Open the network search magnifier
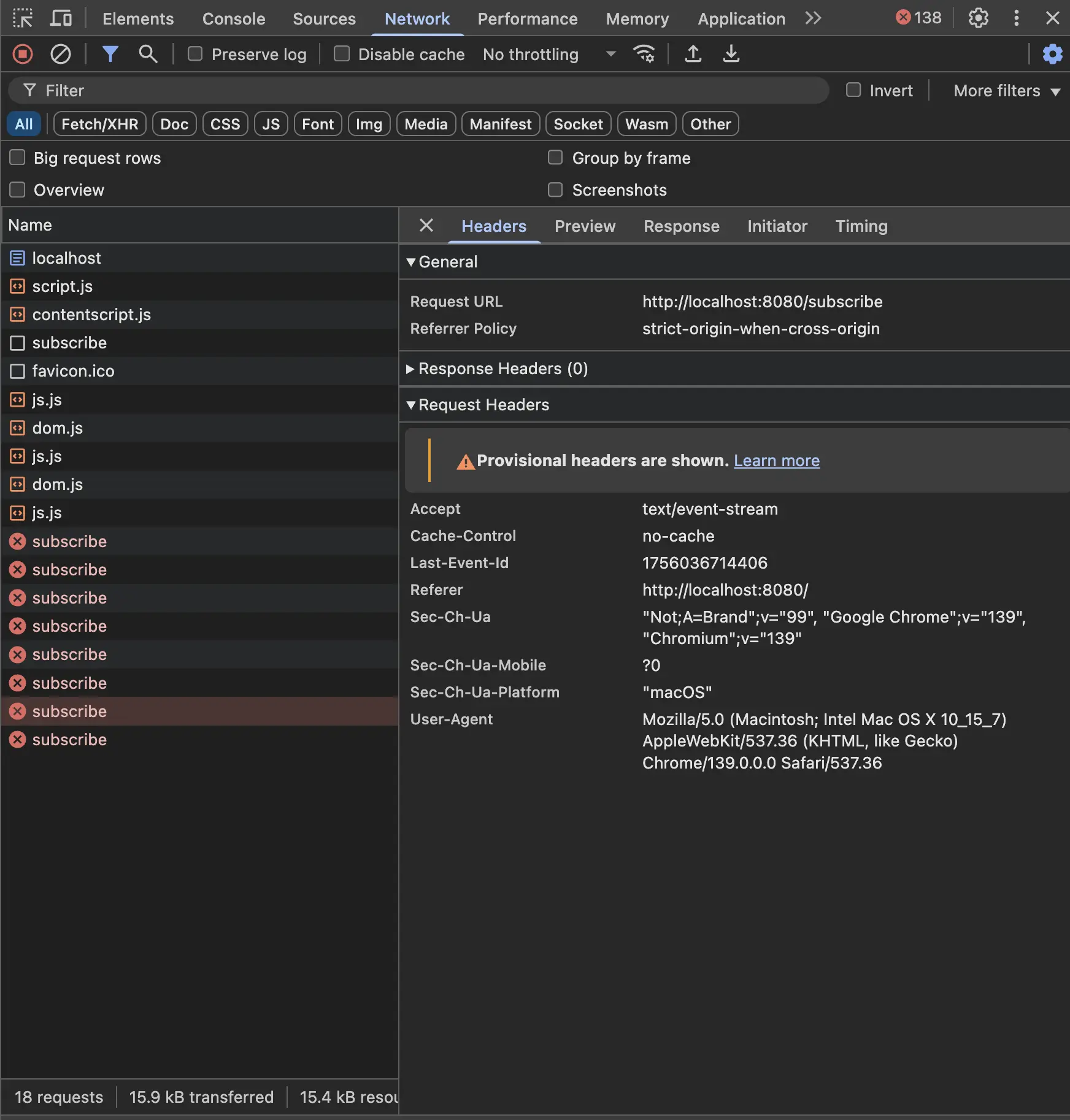 (148, 54)
